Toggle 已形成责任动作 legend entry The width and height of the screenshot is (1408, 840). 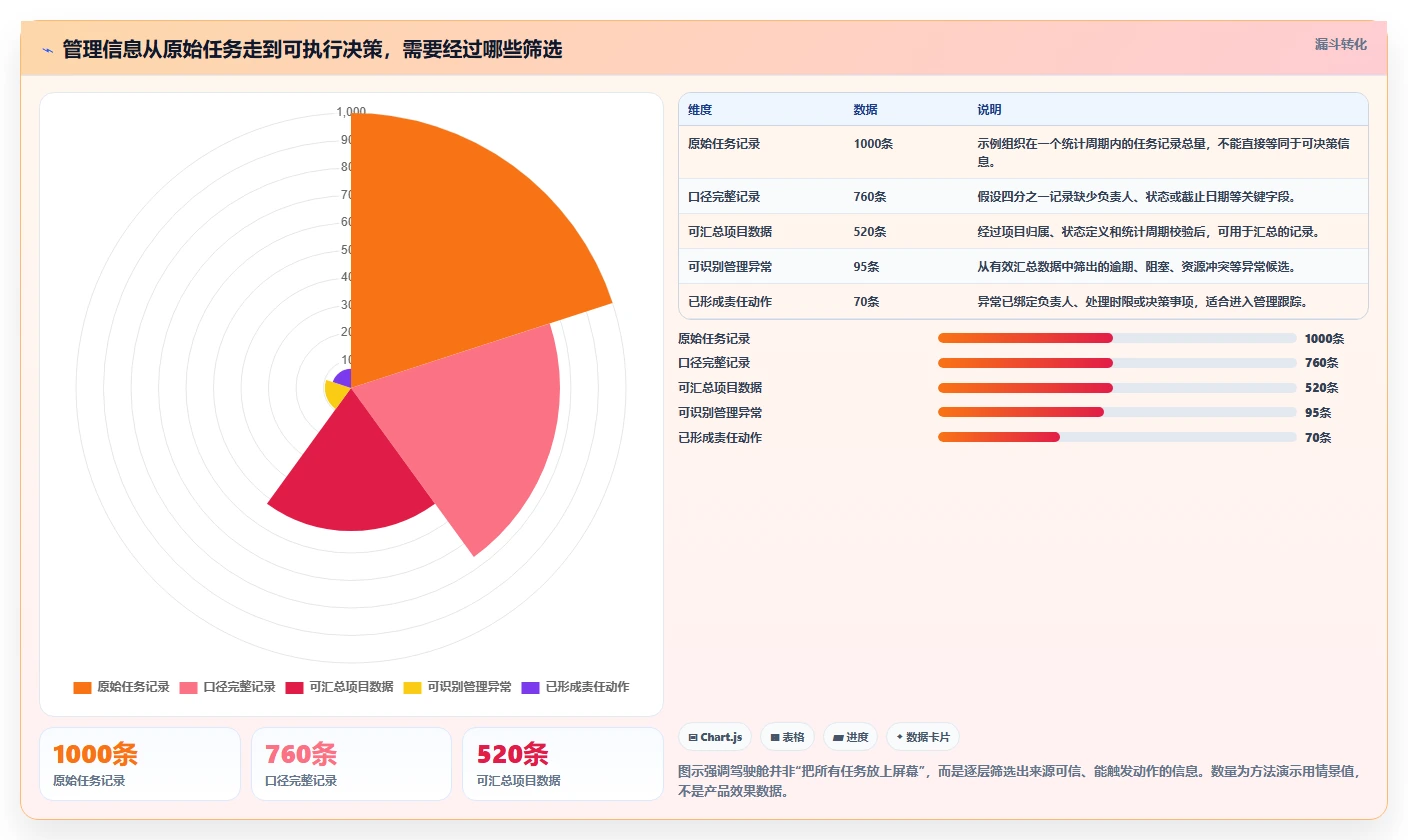[576, 687]
